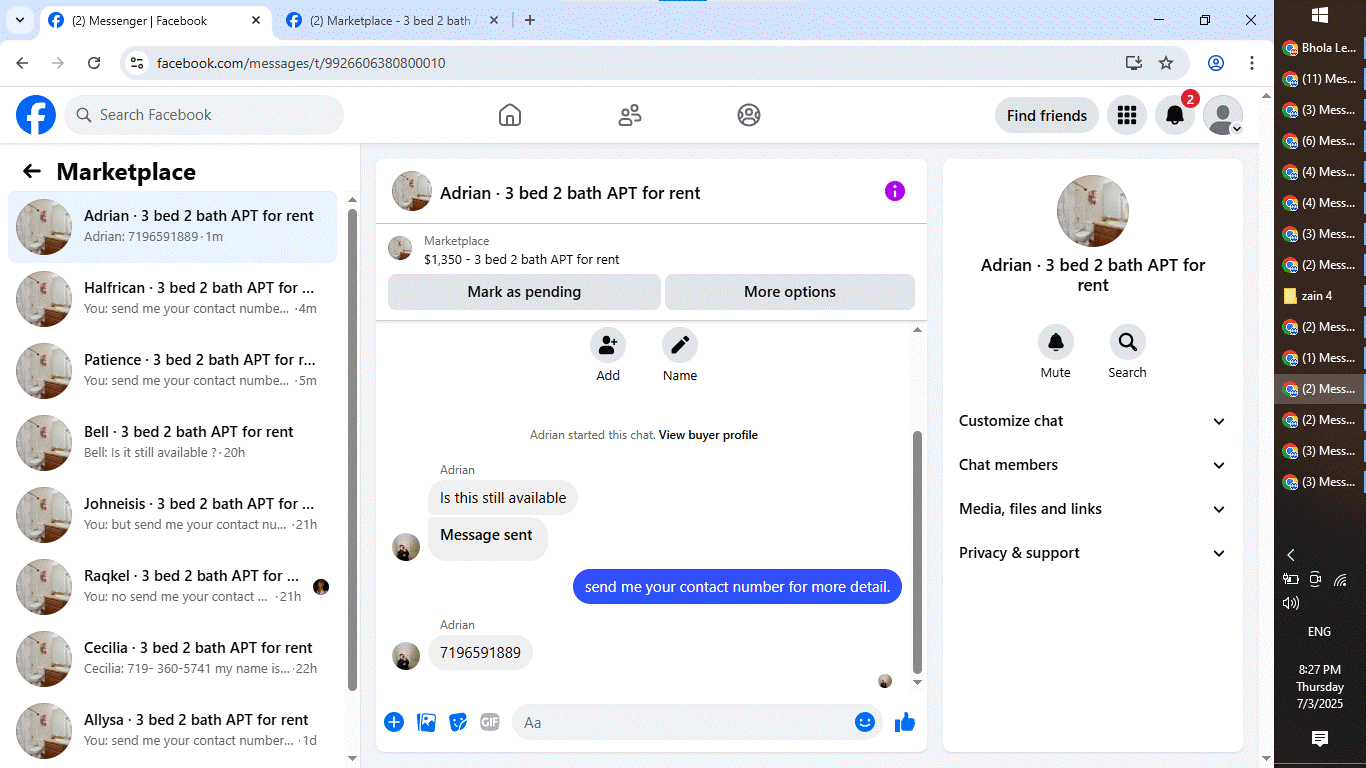Screen dimensions: 1366x768
Task: Click the browser address bar URL
Action: [x=301, y=63]
